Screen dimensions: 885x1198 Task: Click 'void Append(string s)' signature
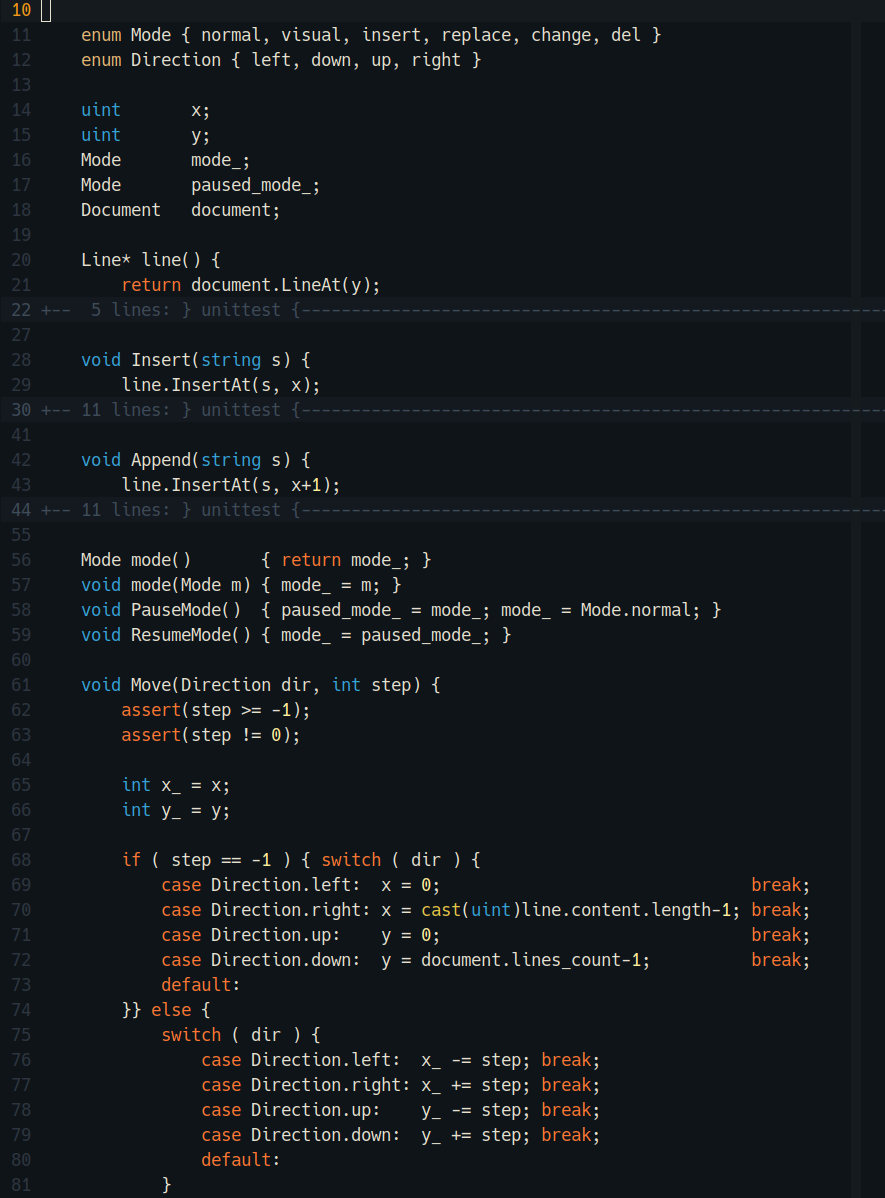186,460
